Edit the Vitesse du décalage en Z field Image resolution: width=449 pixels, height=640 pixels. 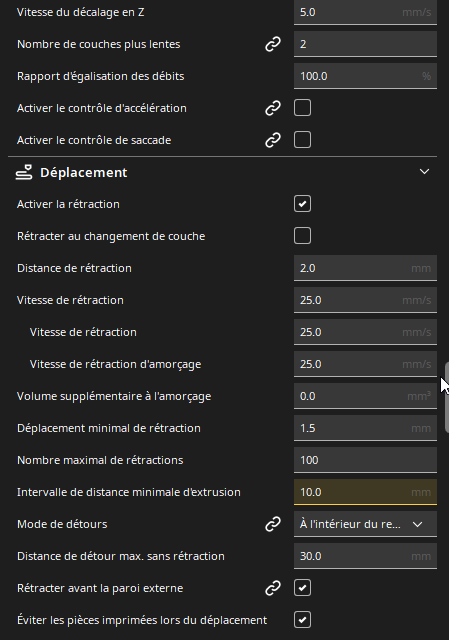(365, 12)
